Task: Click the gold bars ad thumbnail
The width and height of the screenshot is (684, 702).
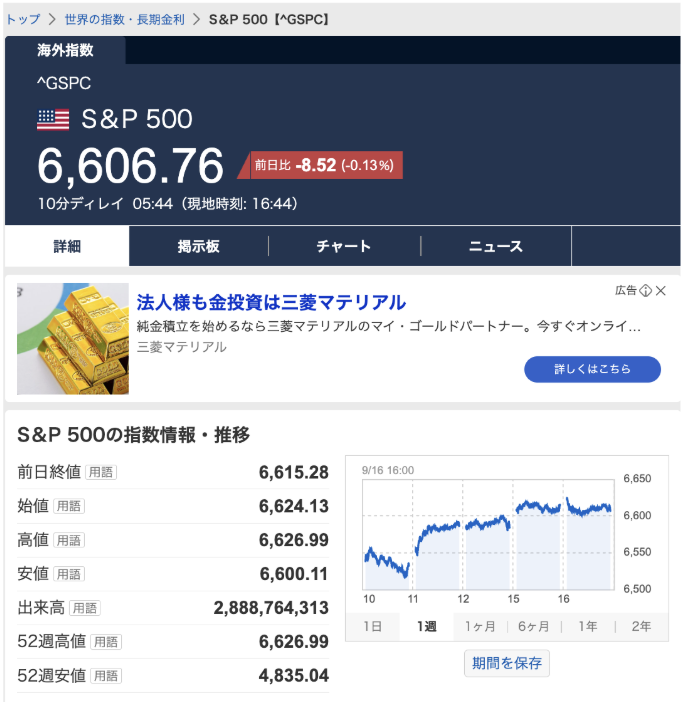Action: [73, 338]
